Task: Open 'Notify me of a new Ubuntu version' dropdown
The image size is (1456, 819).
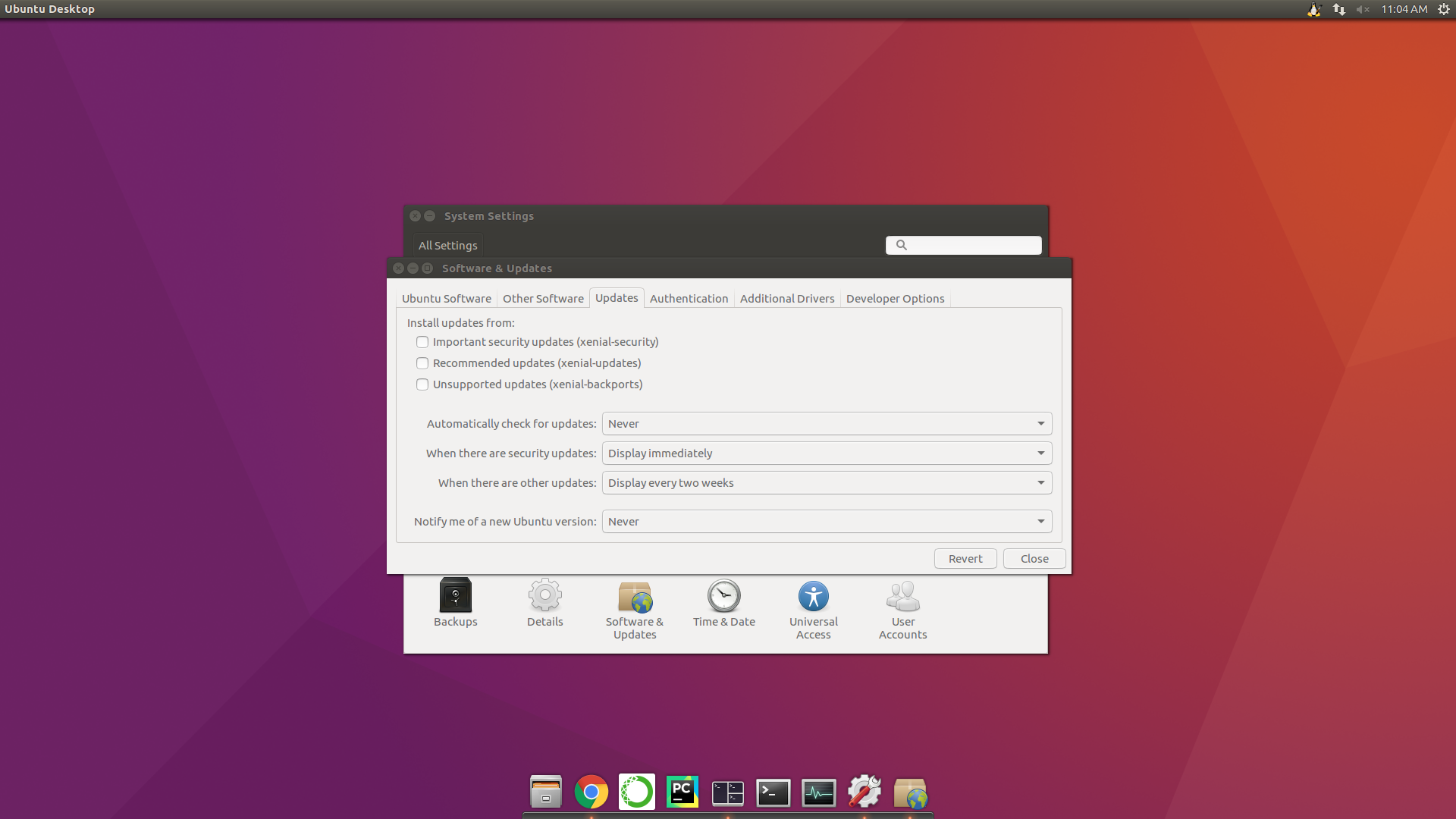Action: click(x=827, y=522)
